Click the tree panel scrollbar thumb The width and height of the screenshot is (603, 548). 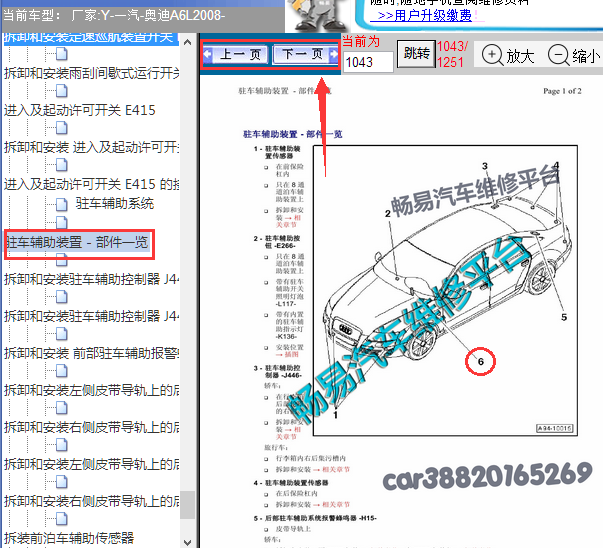click(187, 505)
